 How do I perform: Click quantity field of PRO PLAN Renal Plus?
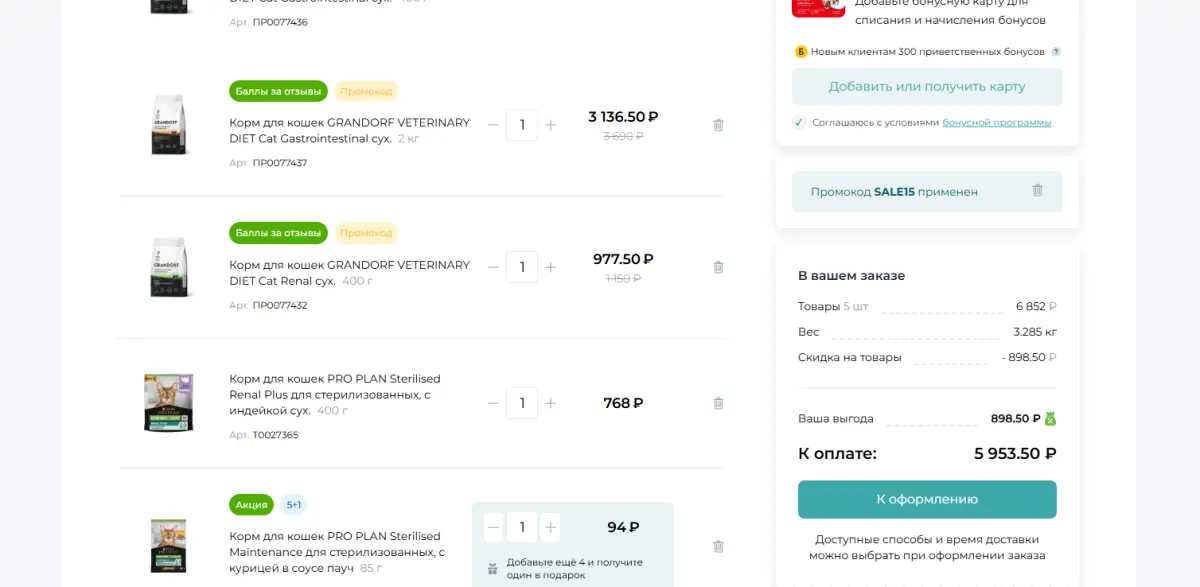tap(522, 403)
